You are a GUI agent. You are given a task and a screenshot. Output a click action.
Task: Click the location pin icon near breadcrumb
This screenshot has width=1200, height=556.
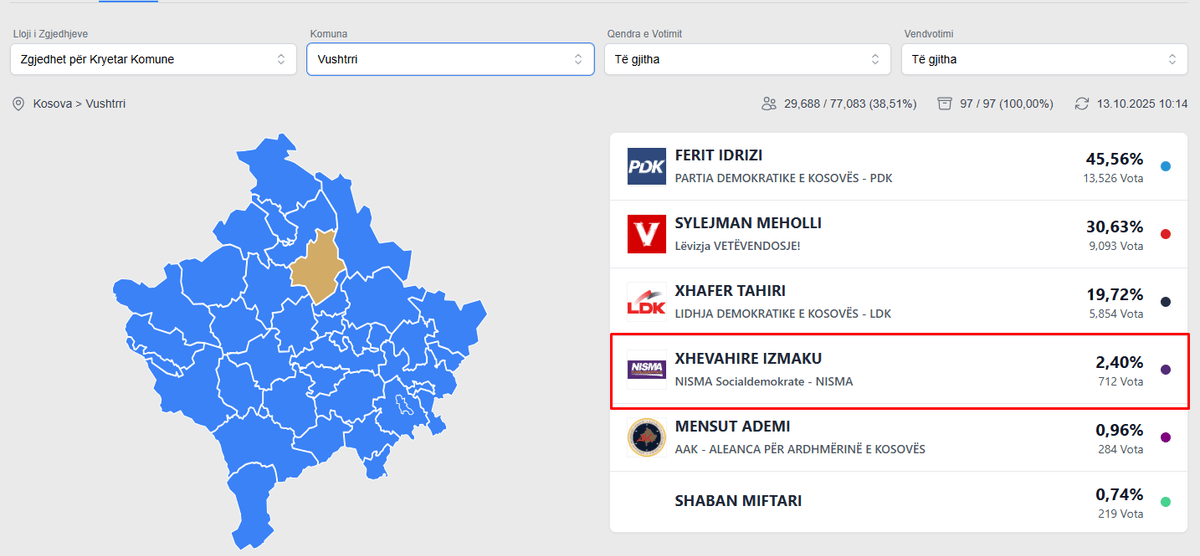[18, 104]
